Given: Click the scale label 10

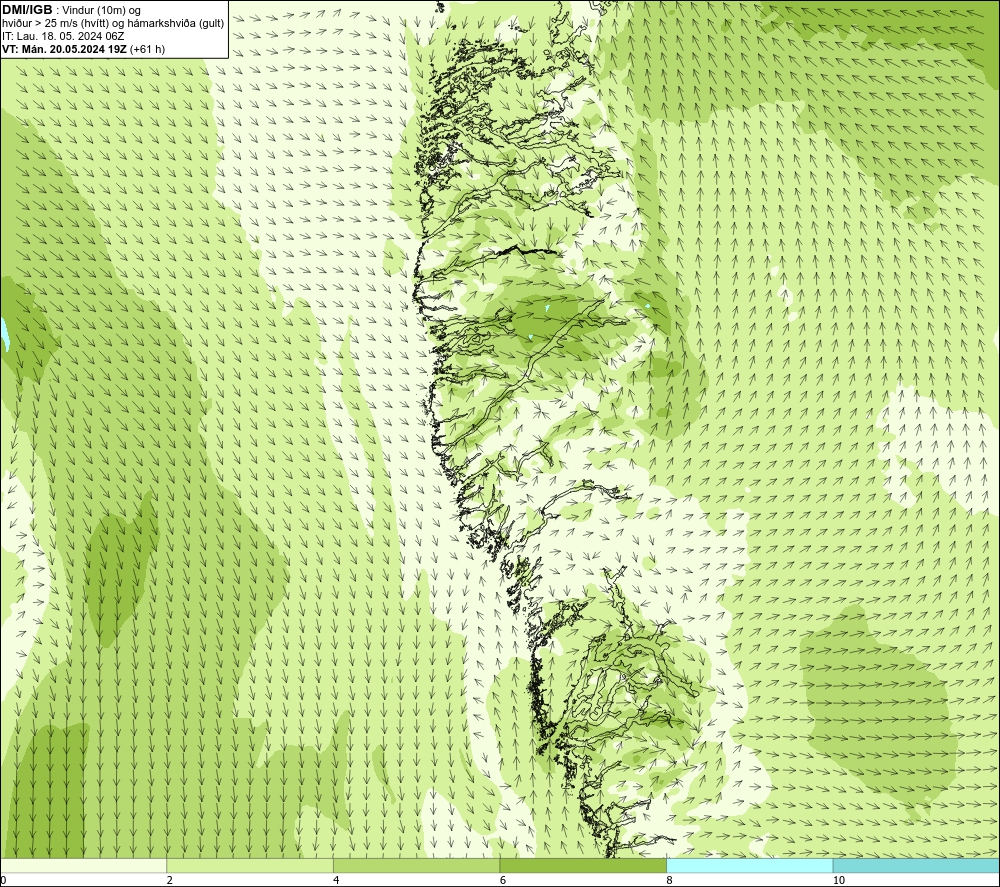Looking at the screenshot, I should pos(839,880).
